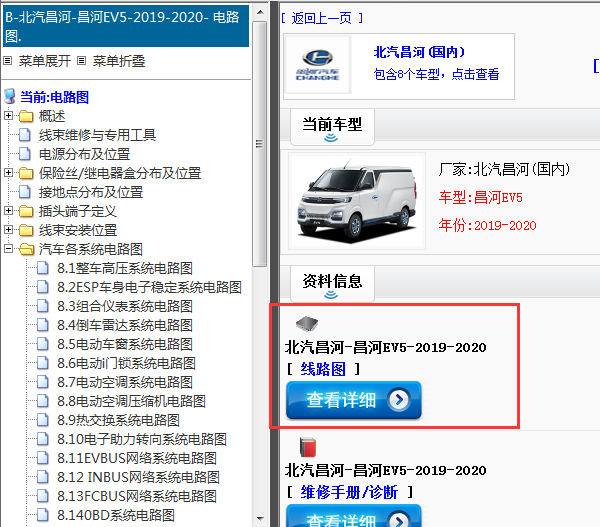
Task: Click 查看详细 button under 线路图
Action: click(354, 400)
